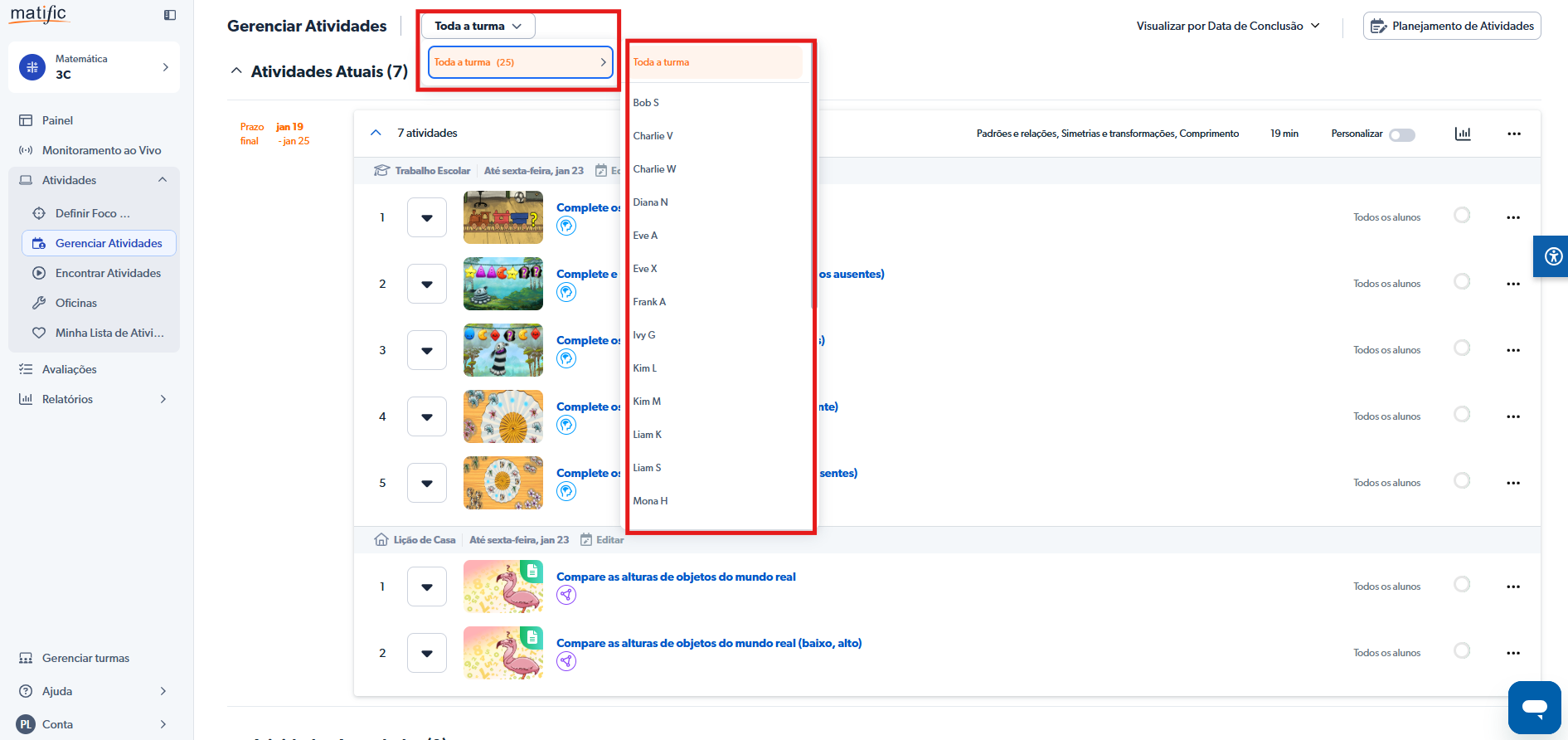Open the chat support bubble
Screen dimensions: 1568x740
click(x=1534, y=707)
